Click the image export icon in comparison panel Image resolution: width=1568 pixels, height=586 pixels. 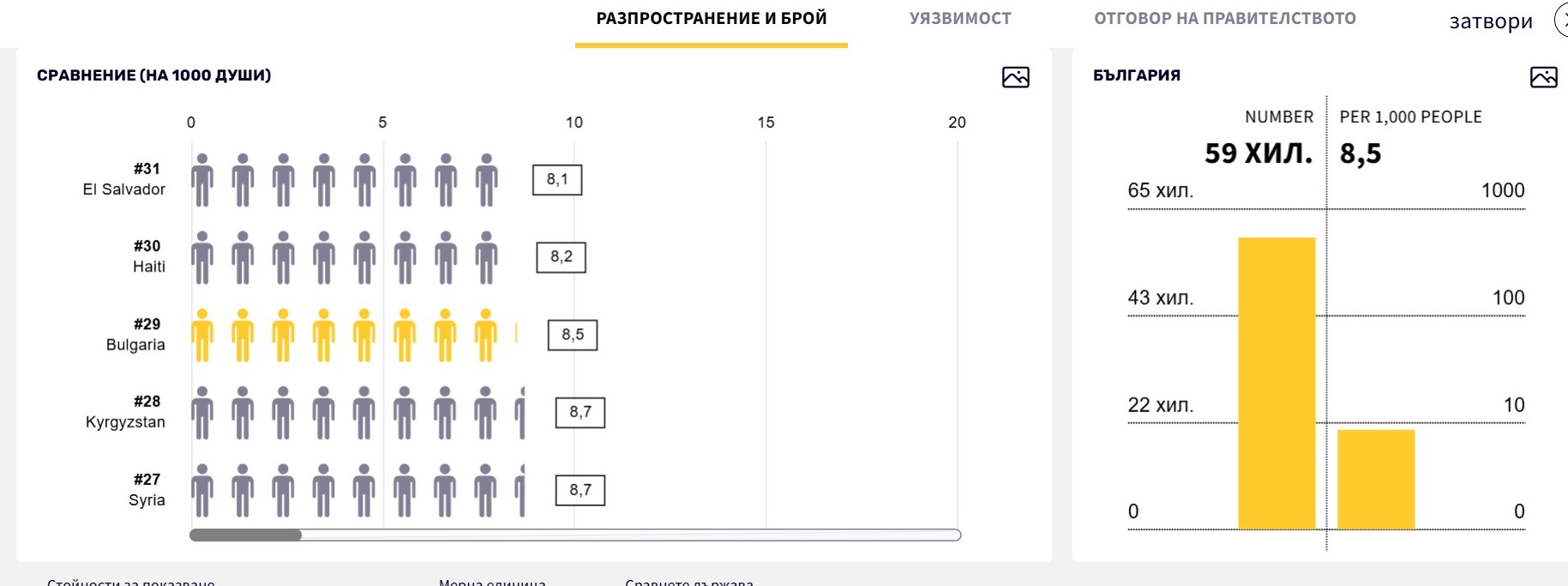pos(1015,77)
